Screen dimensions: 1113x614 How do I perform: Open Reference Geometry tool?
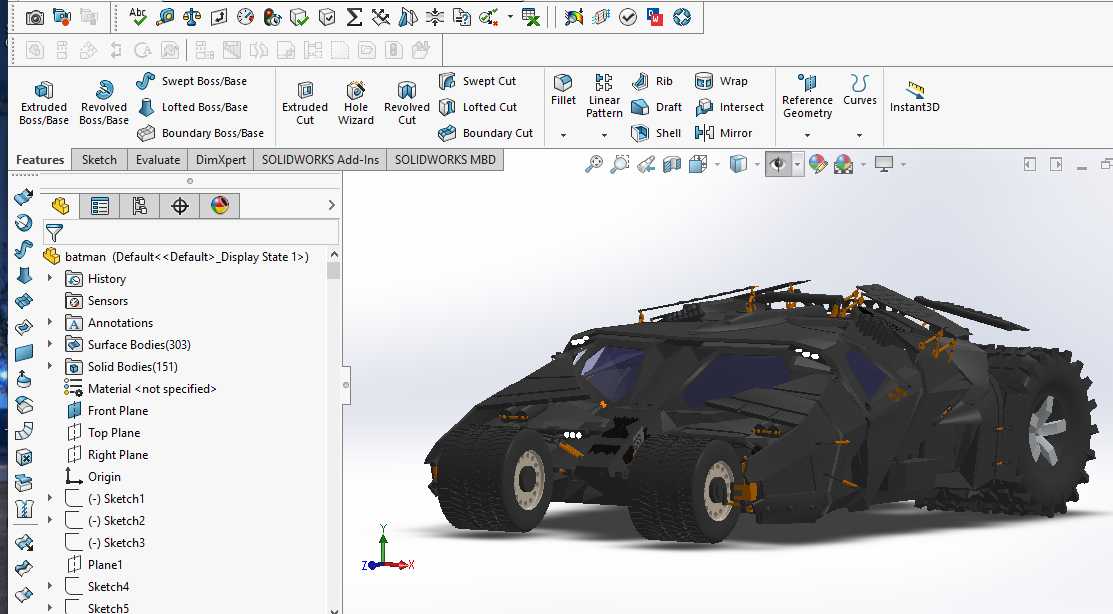click(807, 96)
